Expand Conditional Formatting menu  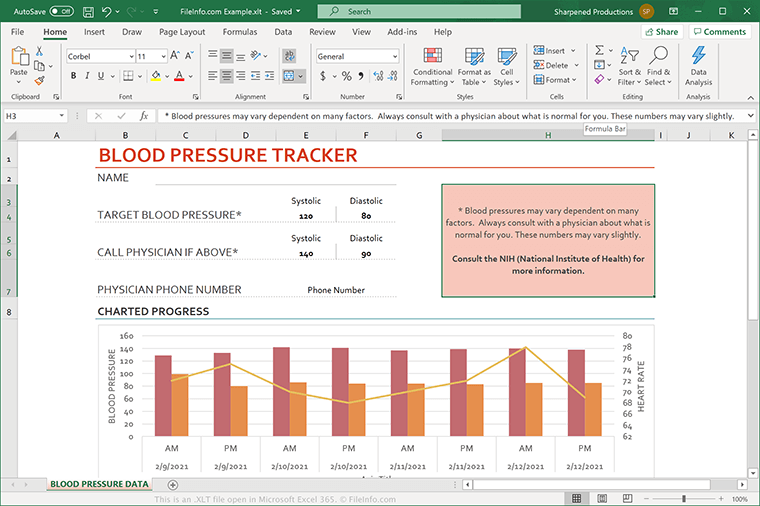432,67
